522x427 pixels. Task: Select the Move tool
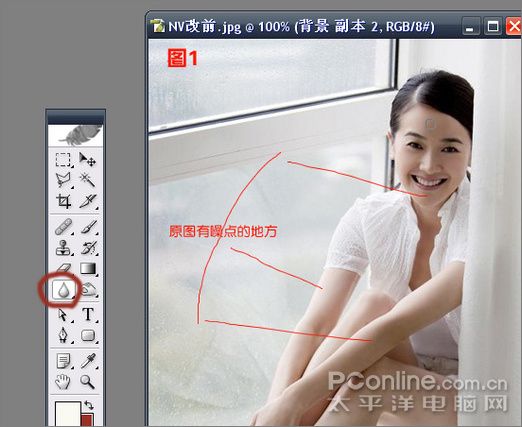(88, 160)
